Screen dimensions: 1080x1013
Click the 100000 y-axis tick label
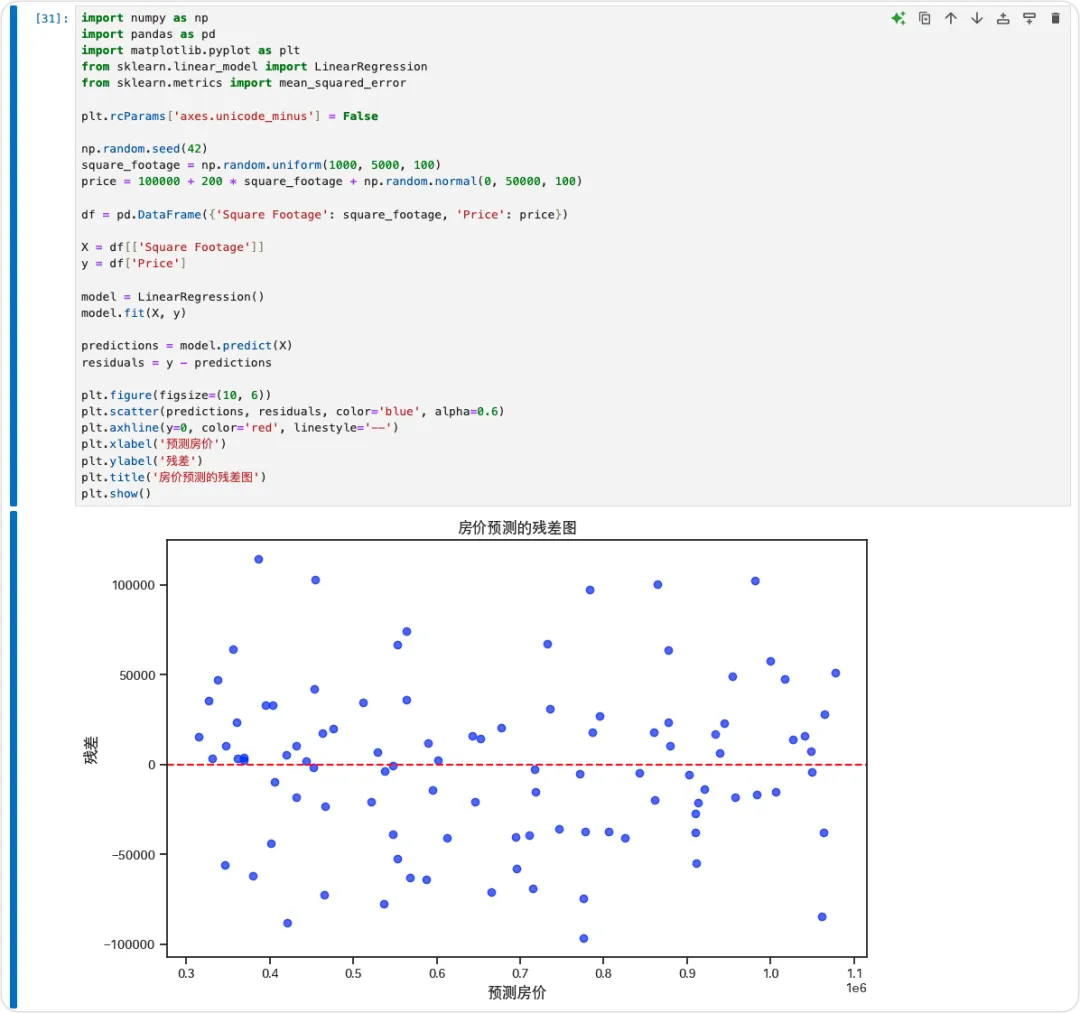pyautogui.click(x=134, y=585)
